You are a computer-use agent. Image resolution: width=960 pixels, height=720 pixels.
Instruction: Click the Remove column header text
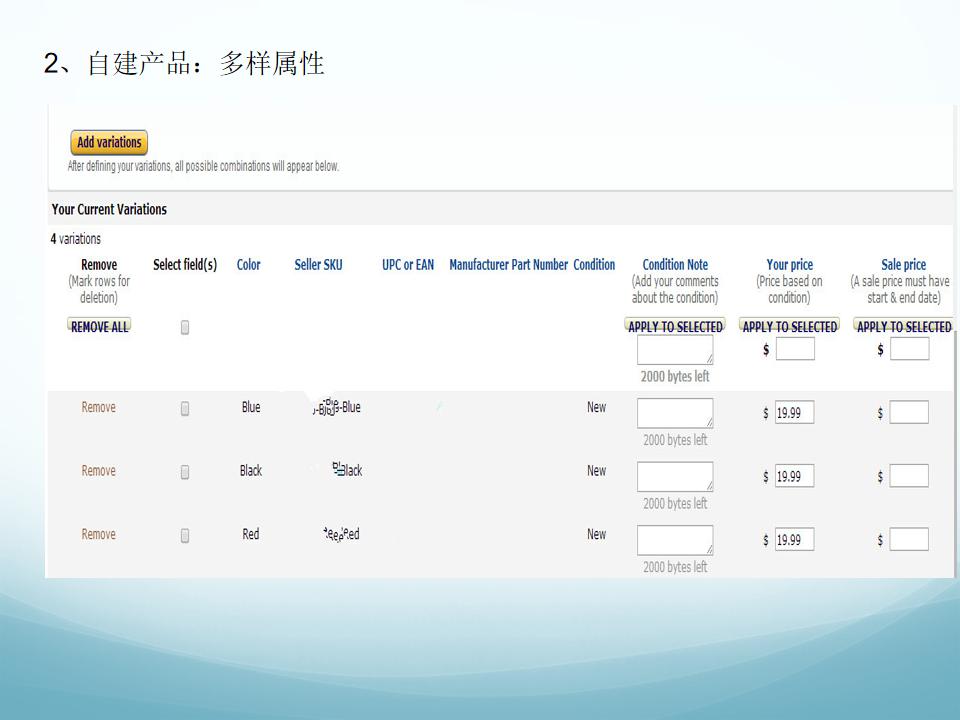99,264
